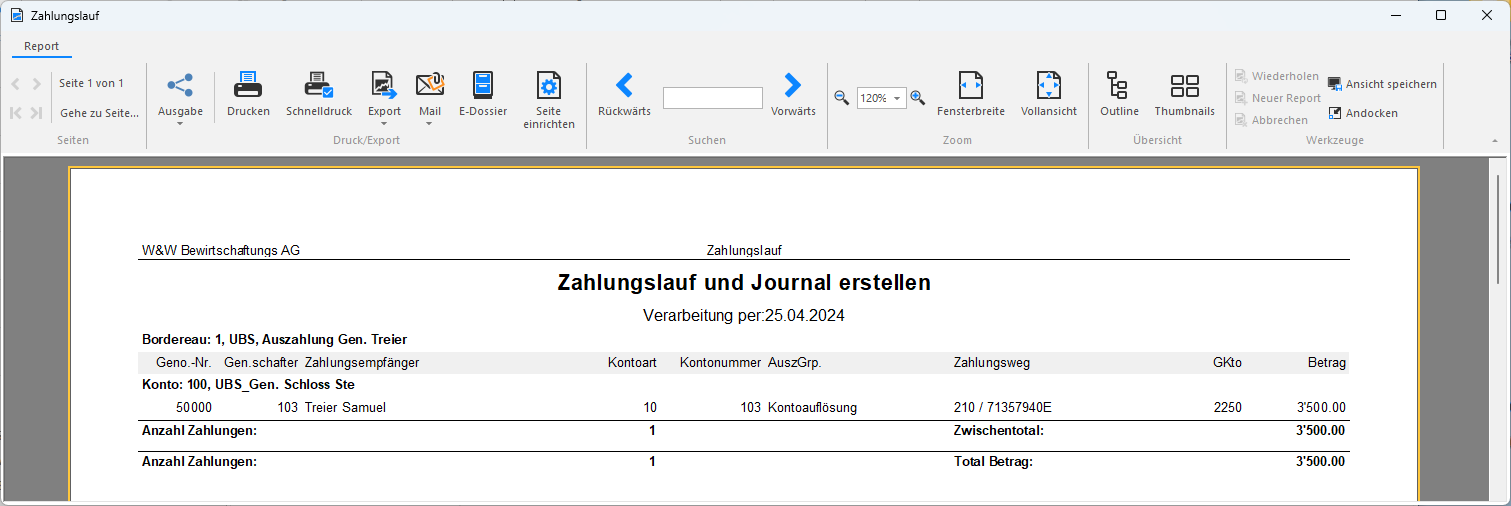Collapse the ribbon with small arrow

coord(1495,142)
